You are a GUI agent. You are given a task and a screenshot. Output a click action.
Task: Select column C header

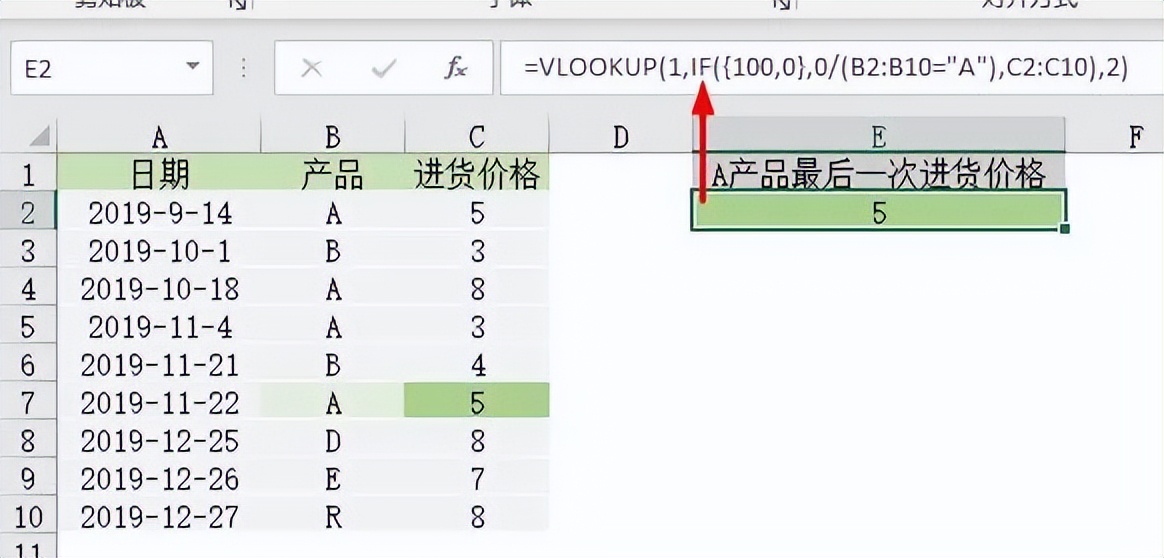pyautogui.click(x=477, y=137)
